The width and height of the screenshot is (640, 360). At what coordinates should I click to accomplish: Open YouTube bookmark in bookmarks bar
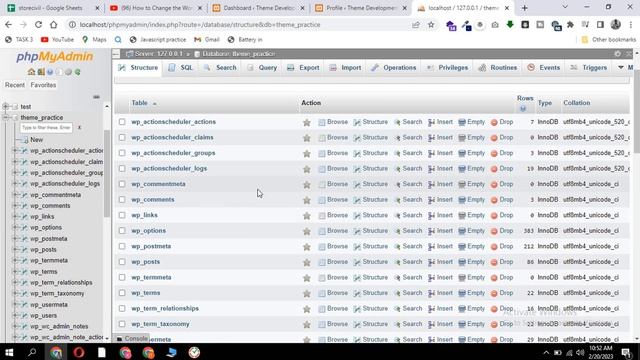coord(58,40)
